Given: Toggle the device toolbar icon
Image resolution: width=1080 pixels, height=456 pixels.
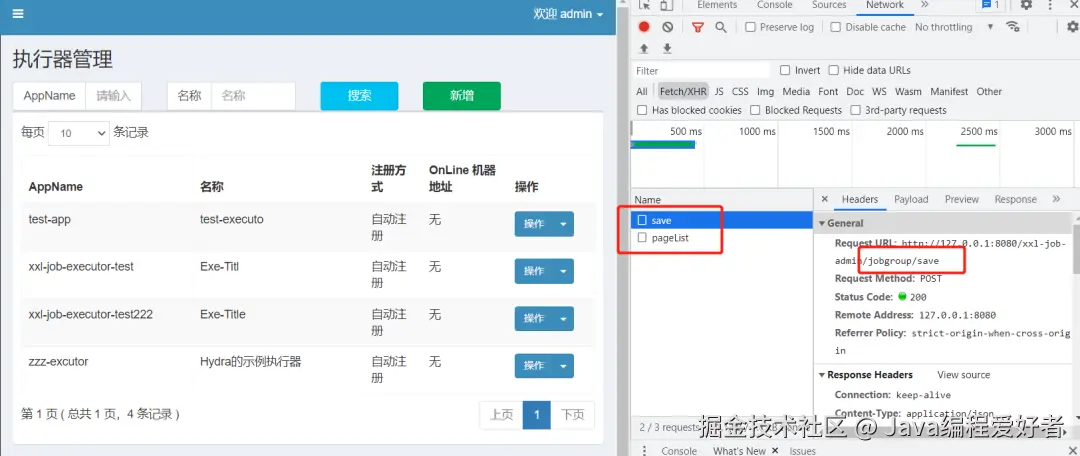Looking at the screenshot, I should pos(666,5).
